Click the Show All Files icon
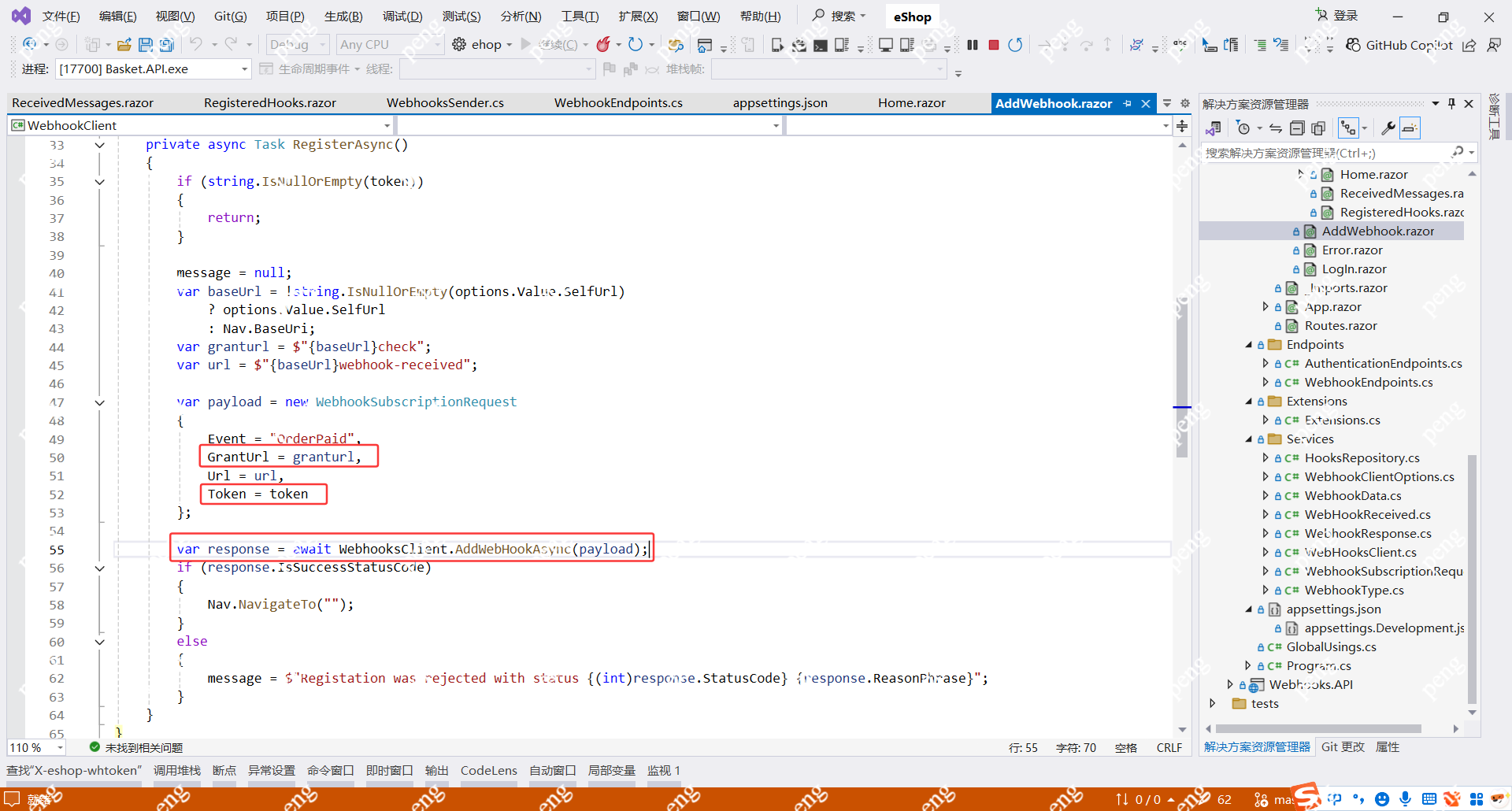 [1318, 128]
